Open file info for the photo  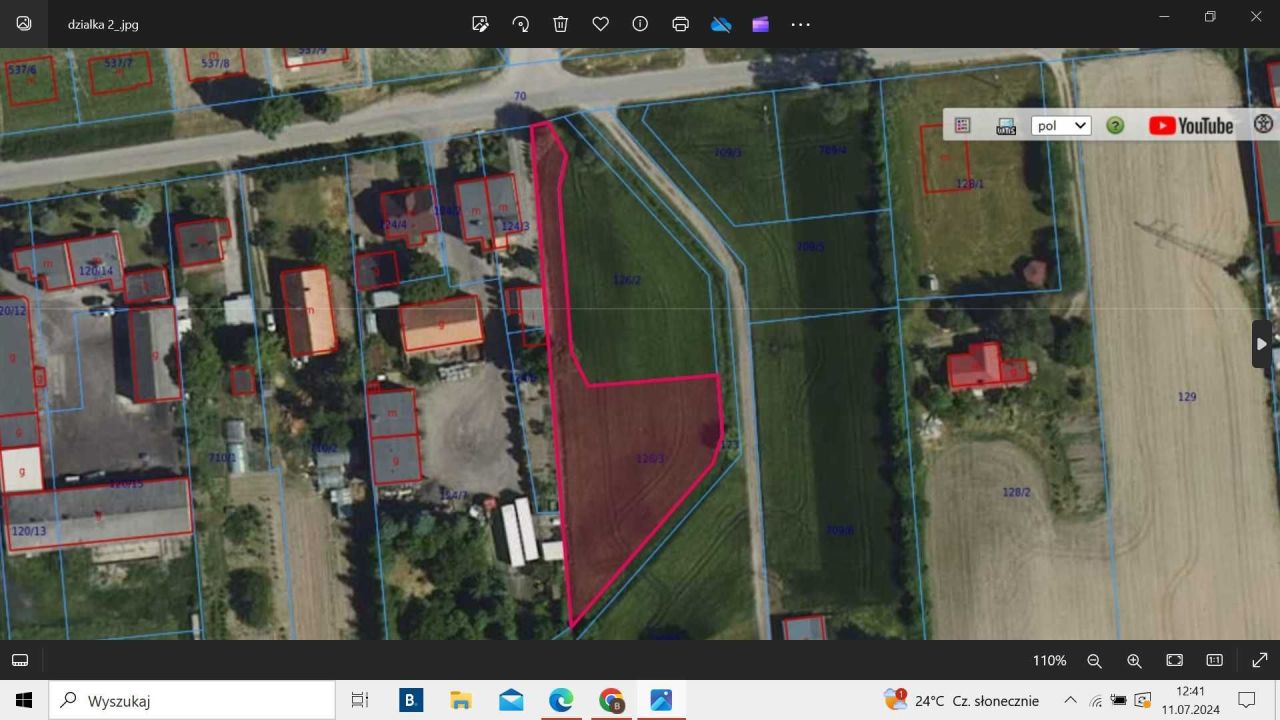click(x=640, y=23)
